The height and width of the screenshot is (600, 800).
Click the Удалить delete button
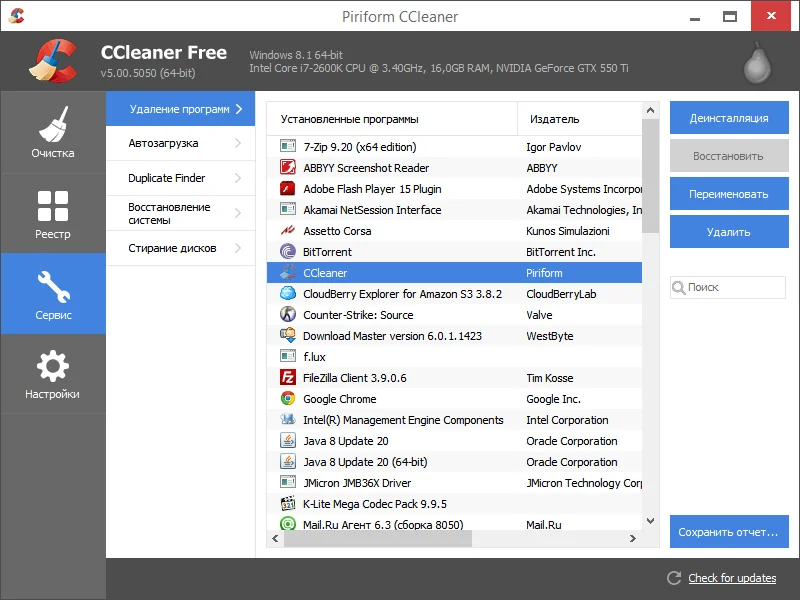point(729,232)
